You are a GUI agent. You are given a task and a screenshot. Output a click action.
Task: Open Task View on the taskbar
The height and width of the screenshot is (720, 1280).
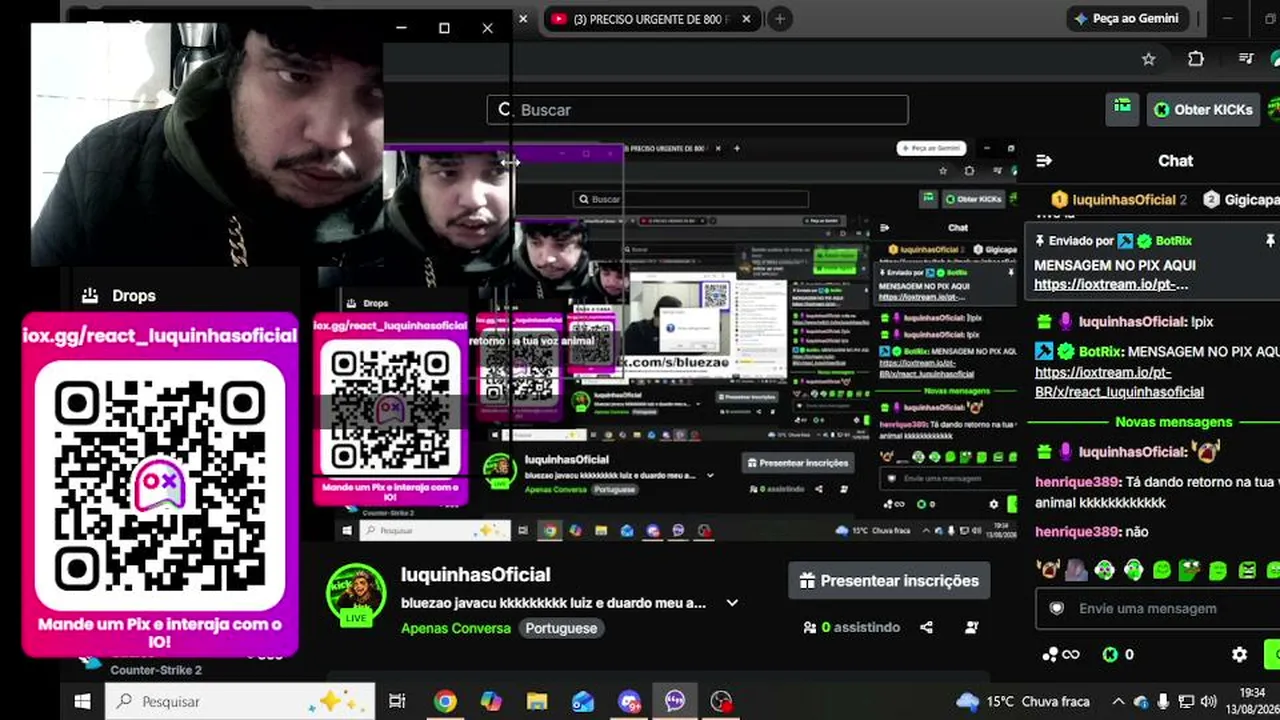click(x=397, y=702)
